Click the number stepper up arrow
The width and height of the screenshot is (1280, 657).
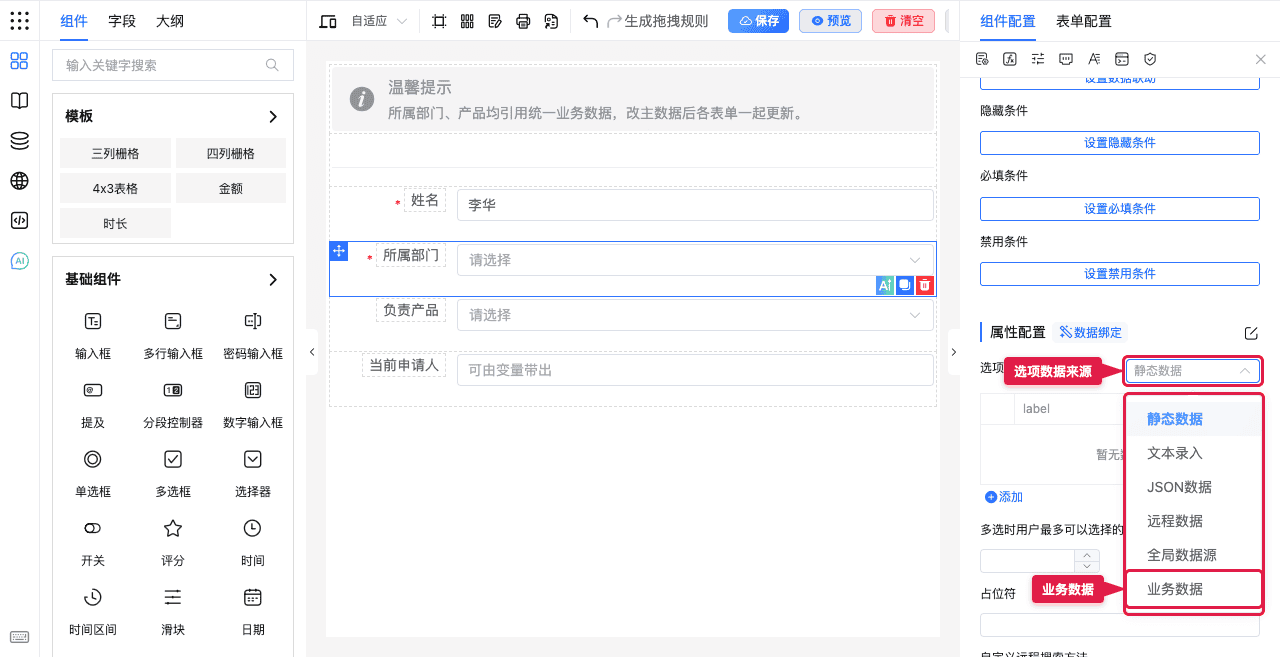coord(1087,555)
